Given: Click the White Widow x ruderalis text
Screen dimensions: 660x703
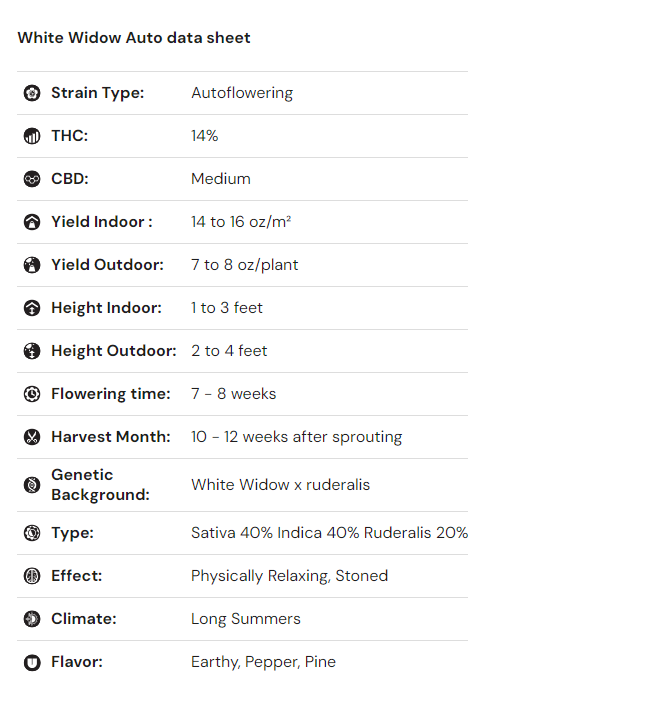Looking at the screenshot, I should (280, 485).
